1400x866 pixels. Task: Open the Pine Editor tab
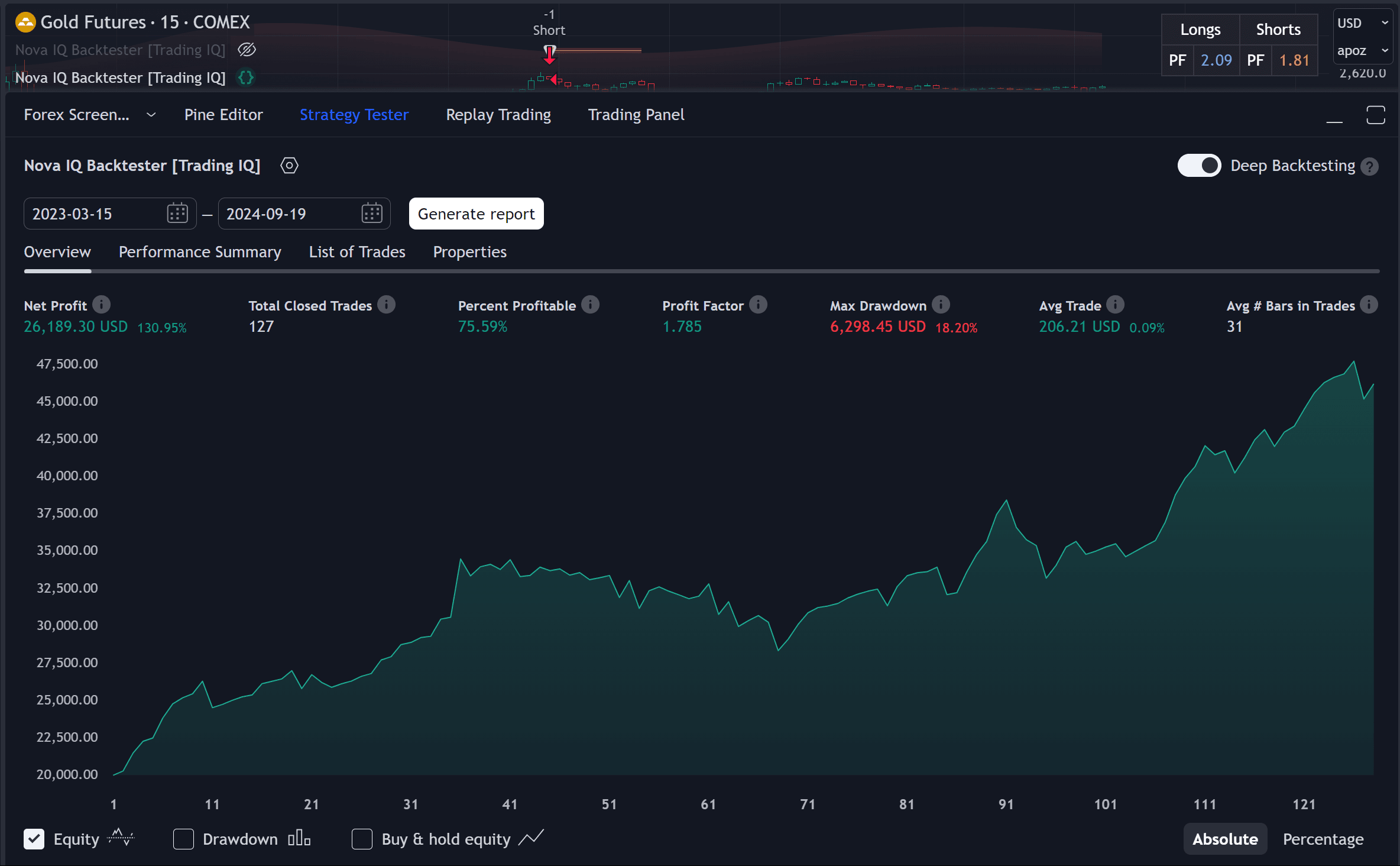[x=223, y=115]
